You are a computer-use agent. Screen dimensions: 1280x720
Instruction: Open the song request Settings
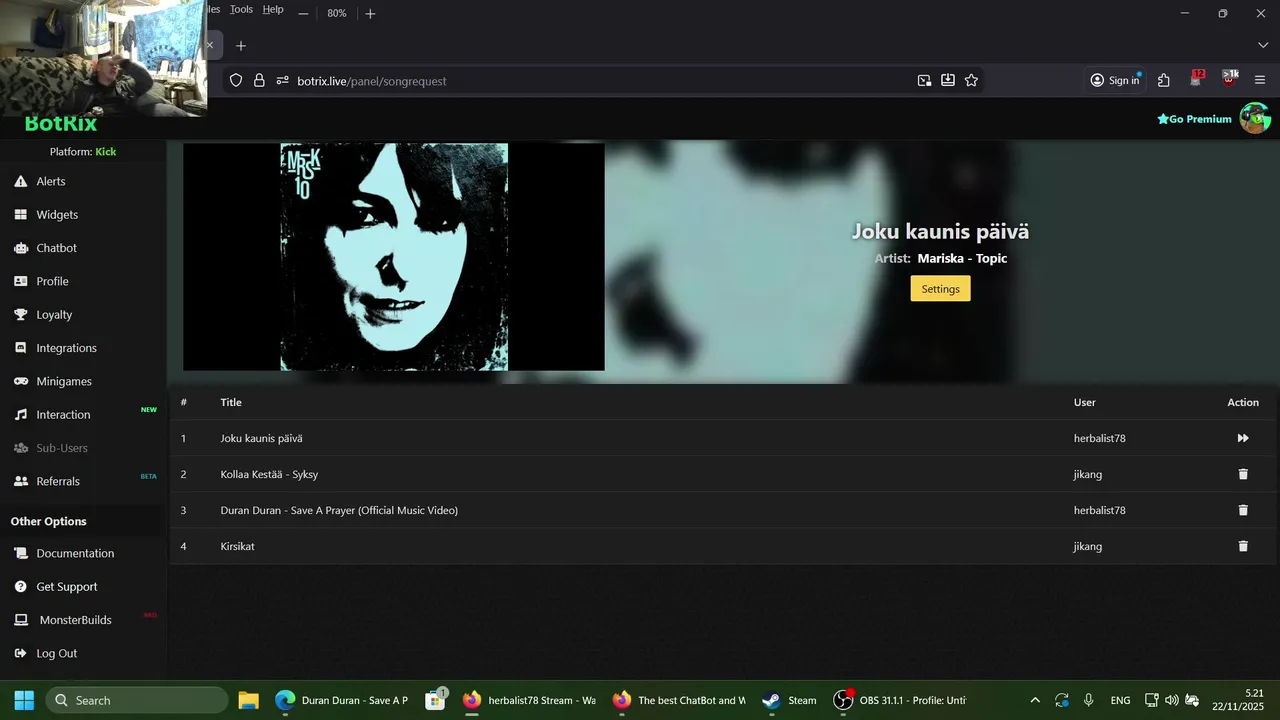[x=940, y=289]
